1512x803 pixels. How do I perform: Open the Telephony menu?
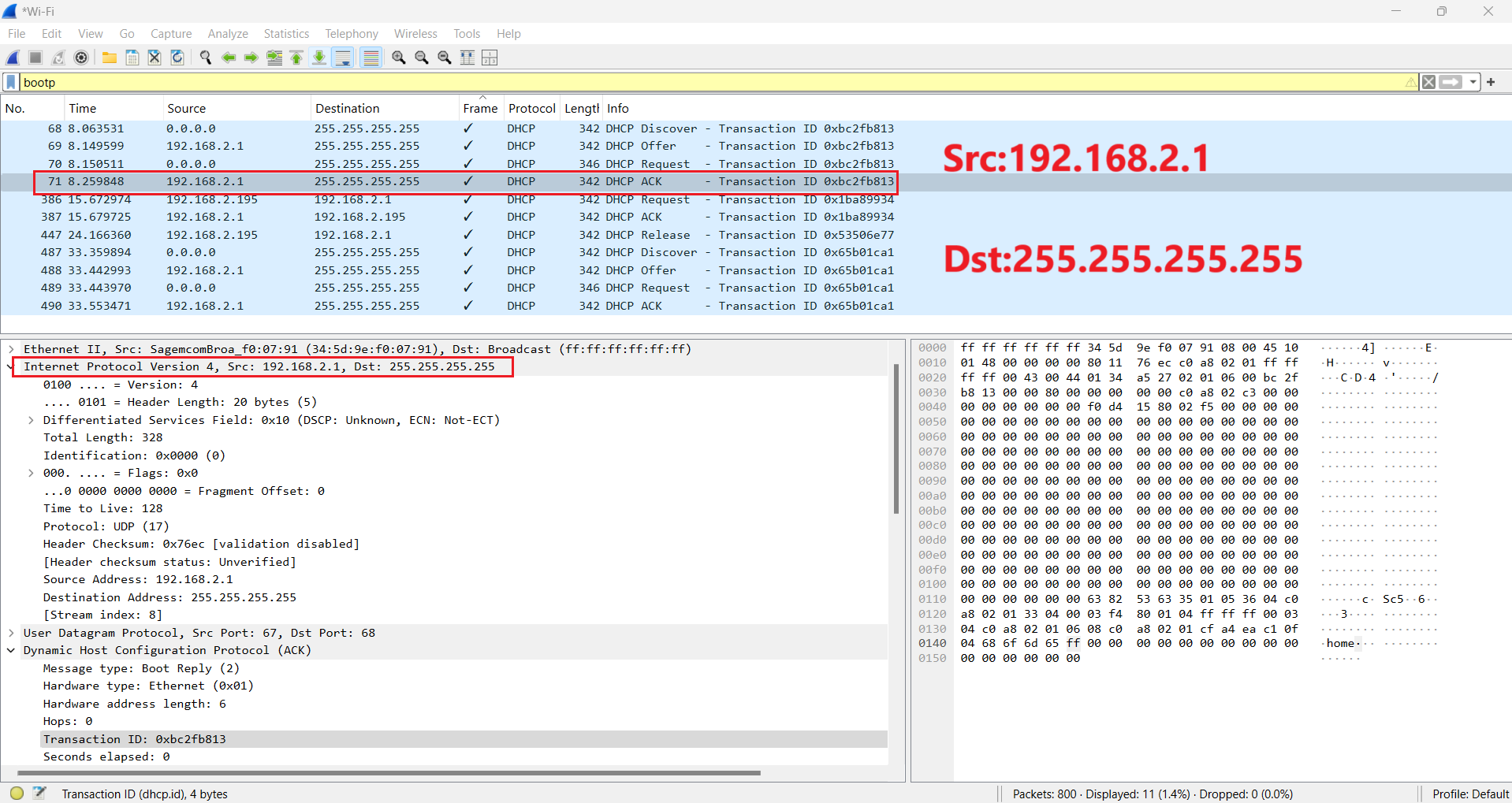point(352,34)
